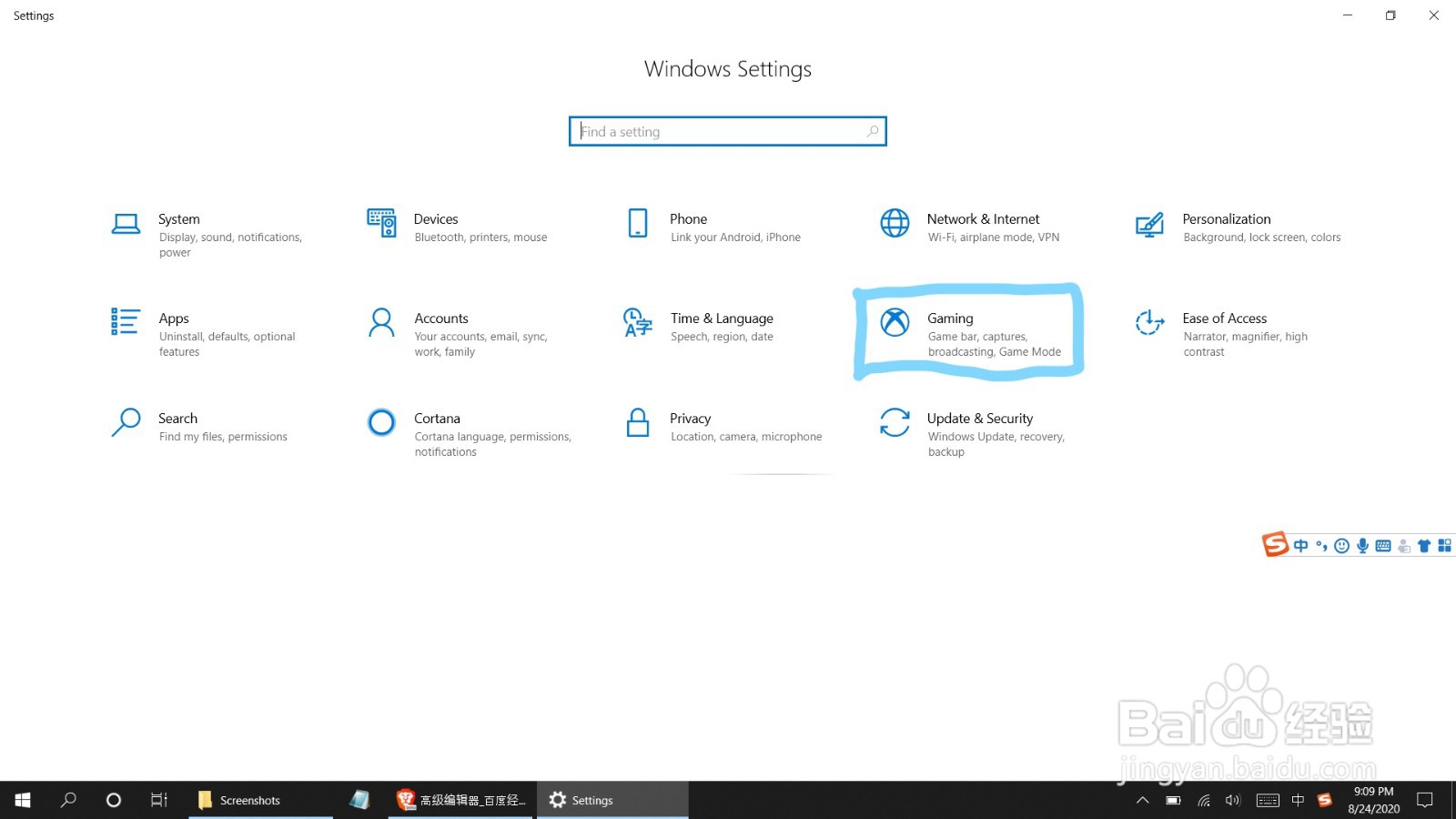Screen dimensions: 1456x819
Task: Open the Sogou skin shirt icon
Action: tap(1424, 546)
